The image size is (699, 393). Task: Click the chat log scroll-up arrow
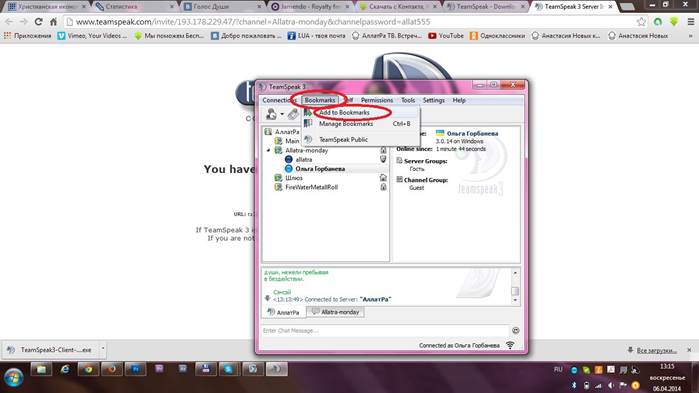(515, 273)
